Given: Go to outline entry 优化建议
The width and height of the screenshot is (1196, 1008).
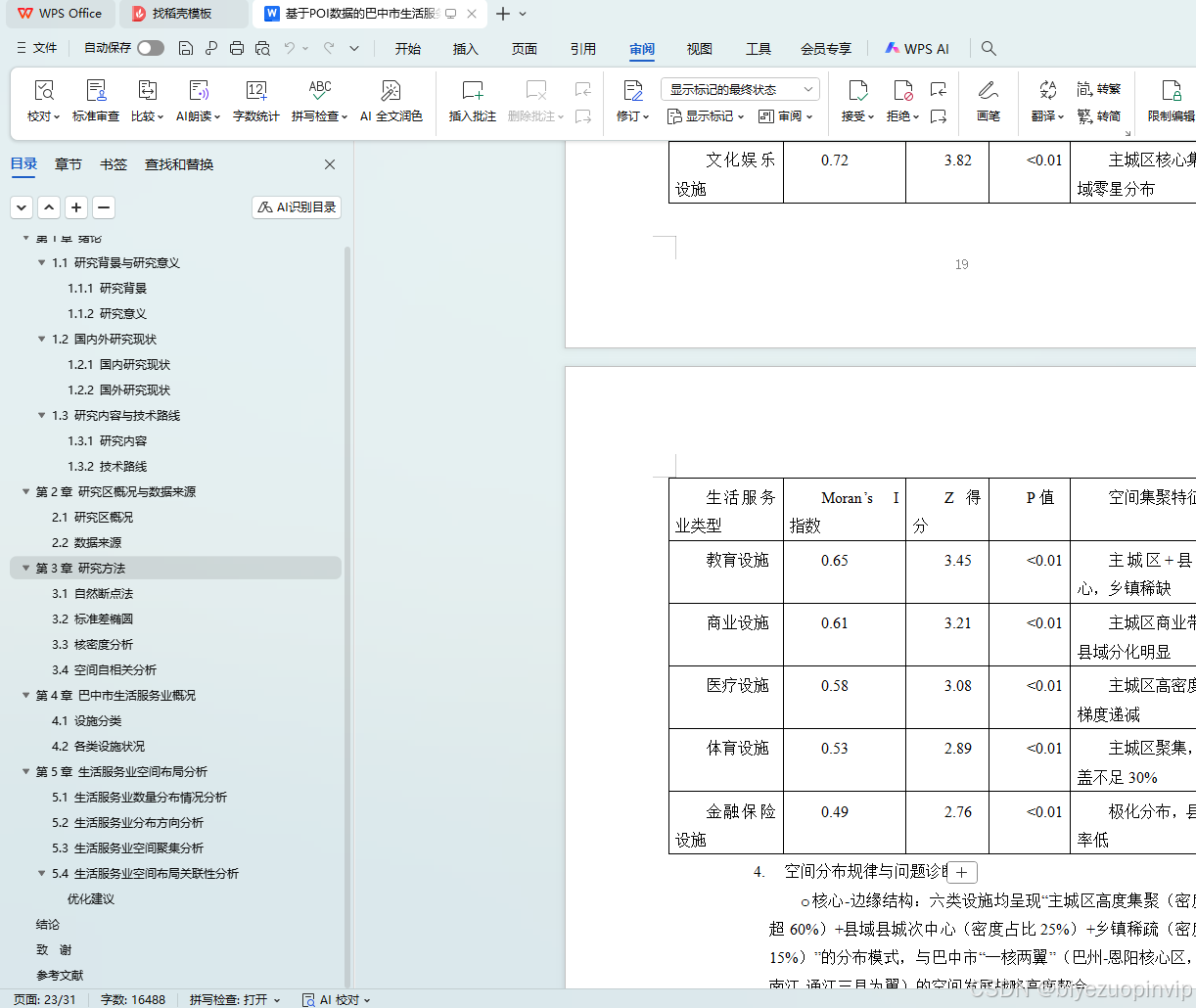Looking at the screenshot, I should (91, 899).
